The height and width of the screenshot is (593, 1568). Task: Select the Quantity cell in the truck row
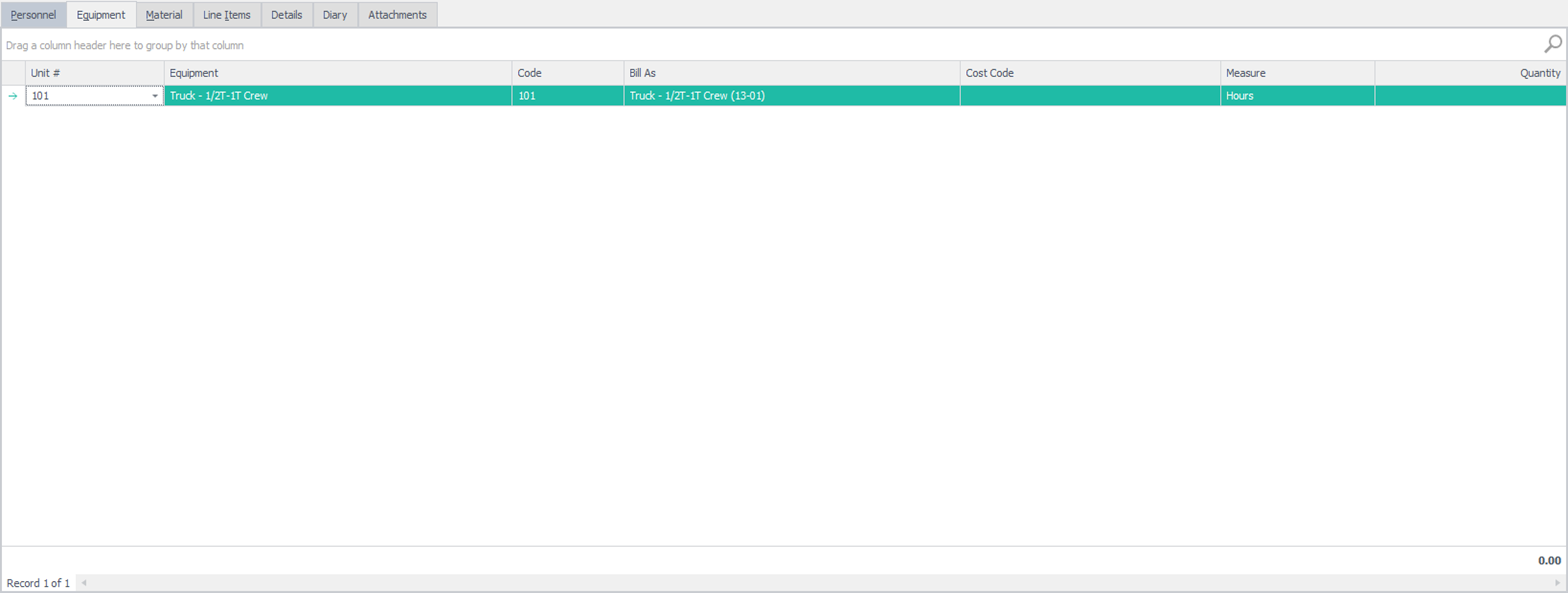coord(1471,96)
